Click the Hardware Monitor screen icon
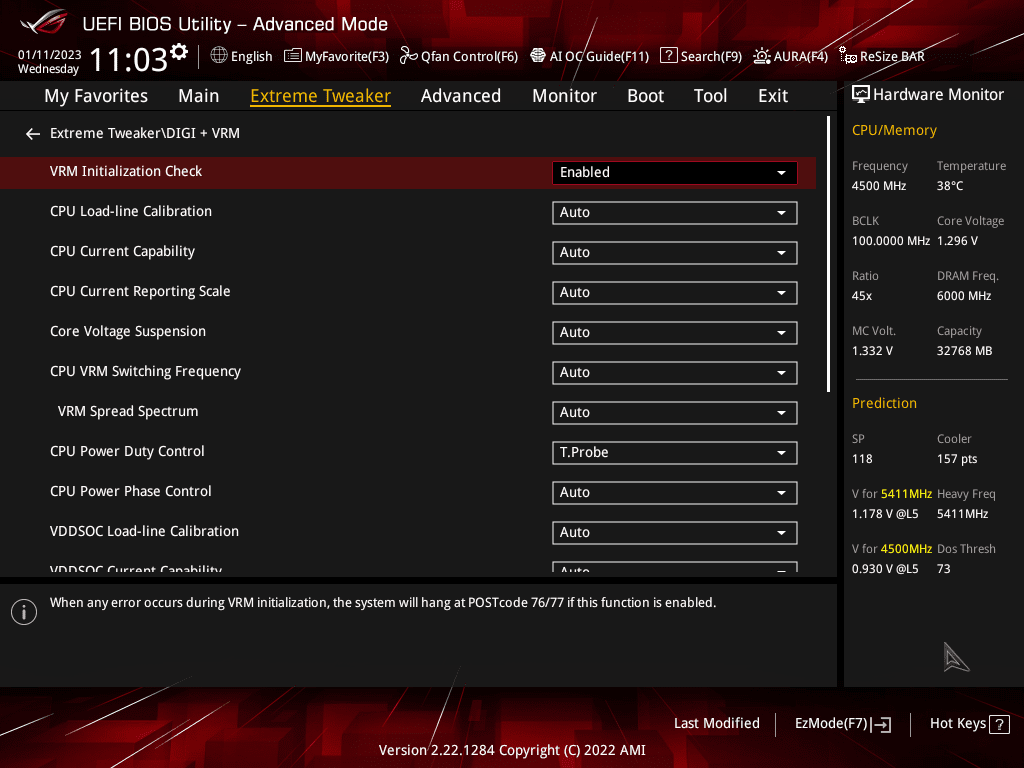The image size is (1024, 768). (861, 95)
